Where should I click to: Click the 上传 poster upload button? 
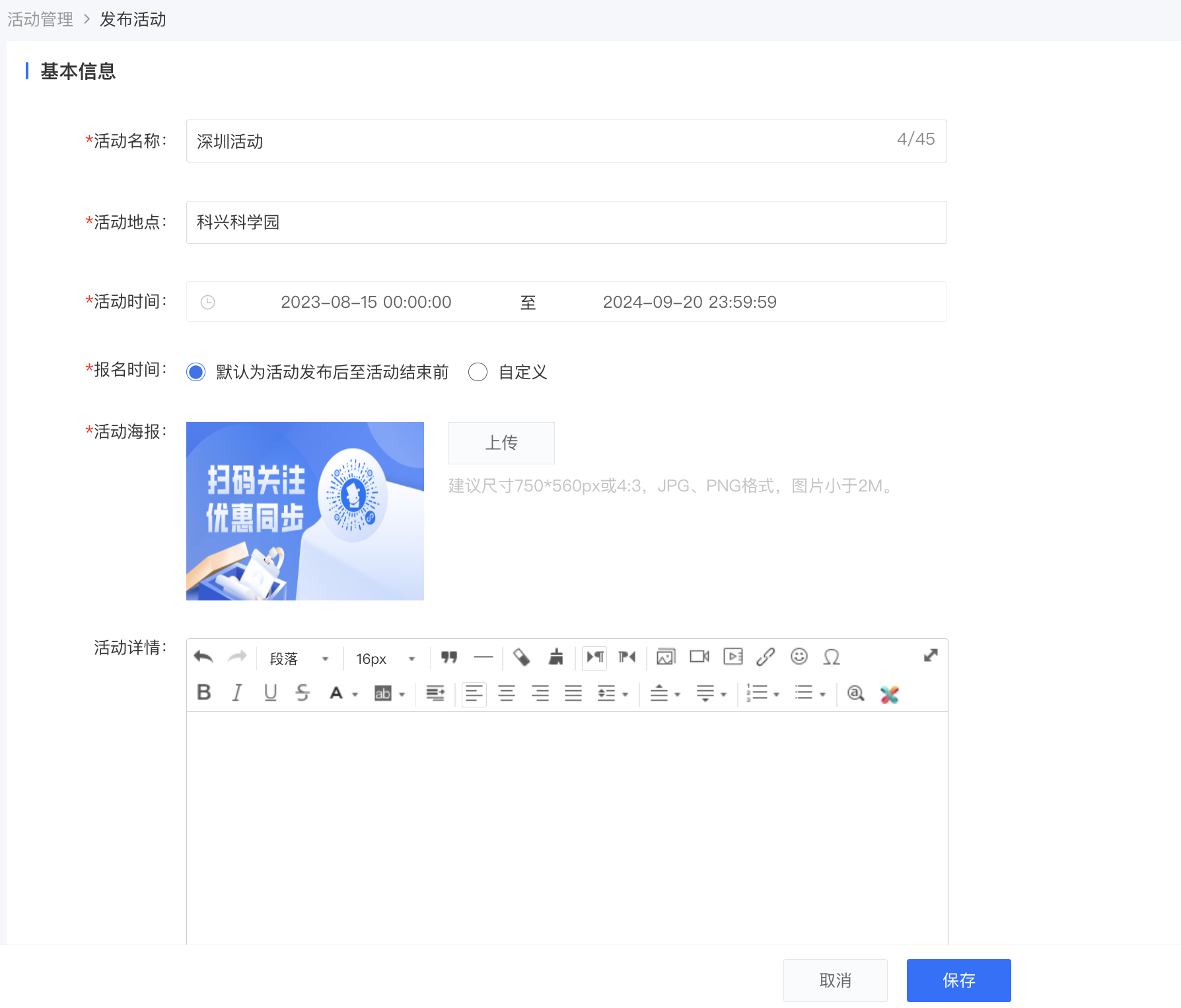(501, 443)
